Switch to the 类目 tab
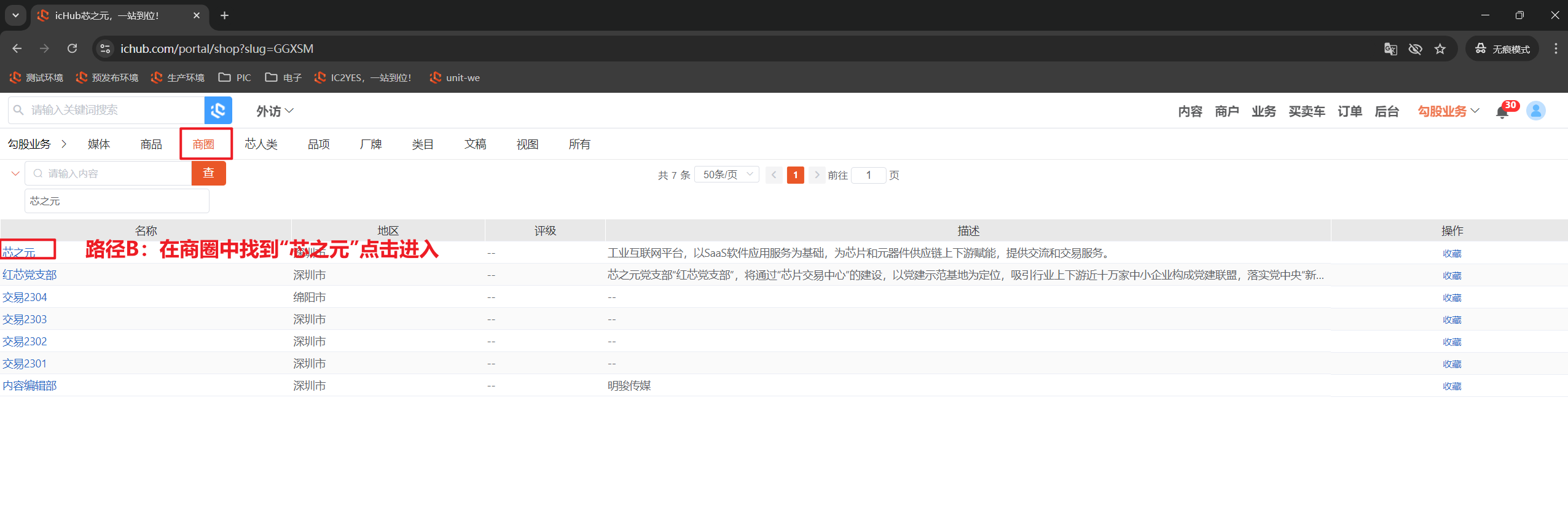The image size is (1568, 529). pos(423,144)
